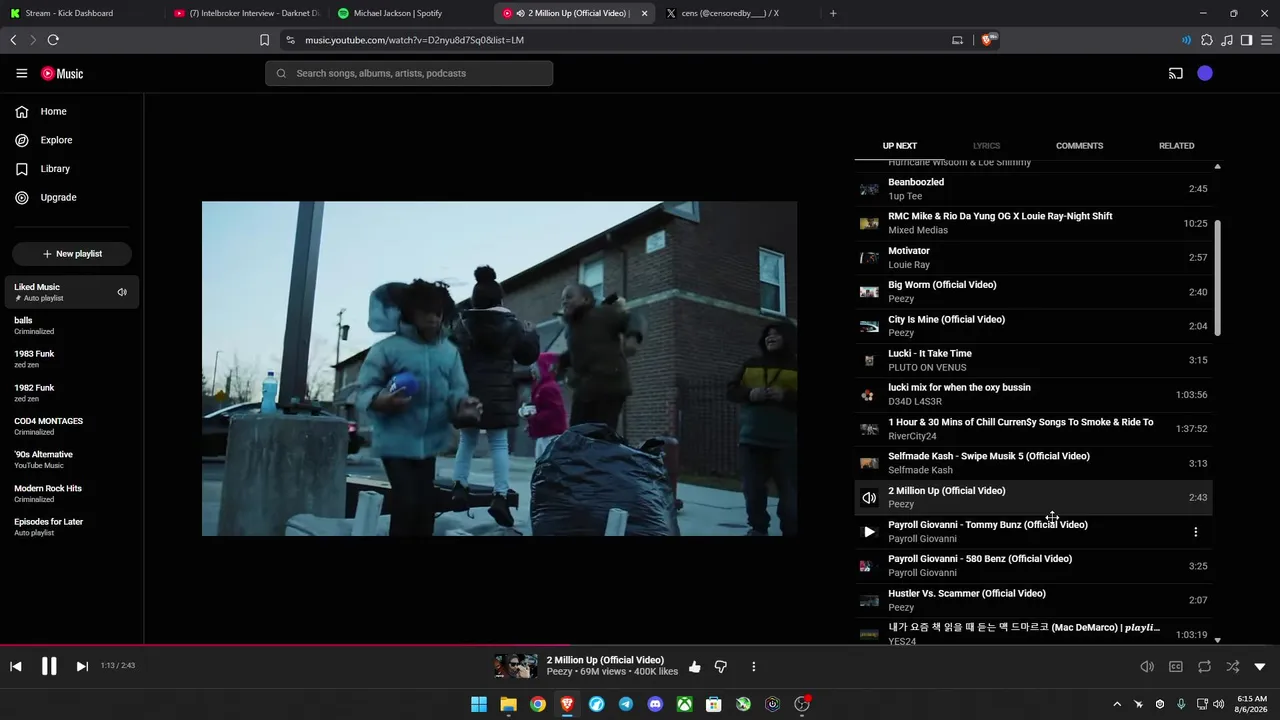This screenshot has height=720, width=1280.
Task: Skip to the next track
Action: (x=82, y=667)
